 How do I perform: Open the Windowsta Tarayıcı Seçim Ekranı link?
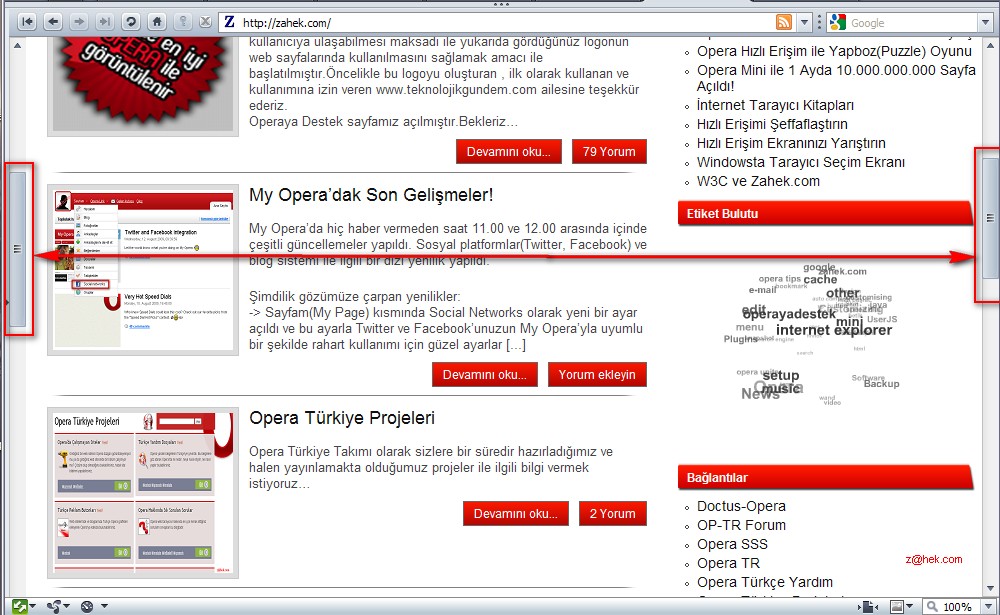tap(800, 162)
